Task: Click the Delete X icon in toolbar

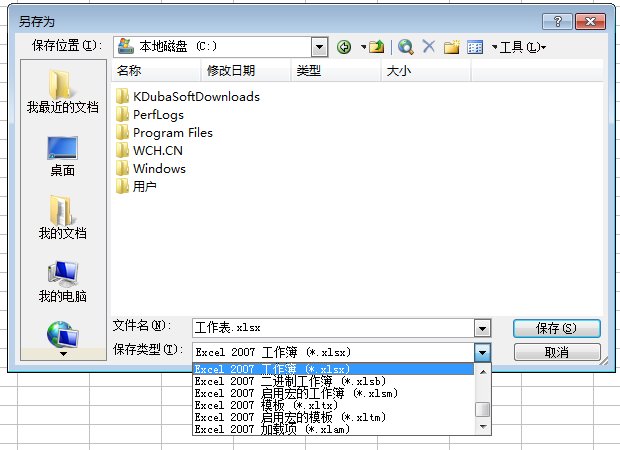Action: pyautogui.click(x=429, y=47)
